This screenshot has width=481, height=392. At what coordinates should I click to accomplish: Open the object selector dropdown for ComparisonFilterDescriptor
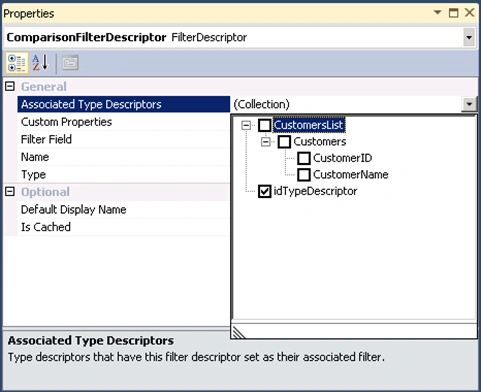(x=469, y=37)
